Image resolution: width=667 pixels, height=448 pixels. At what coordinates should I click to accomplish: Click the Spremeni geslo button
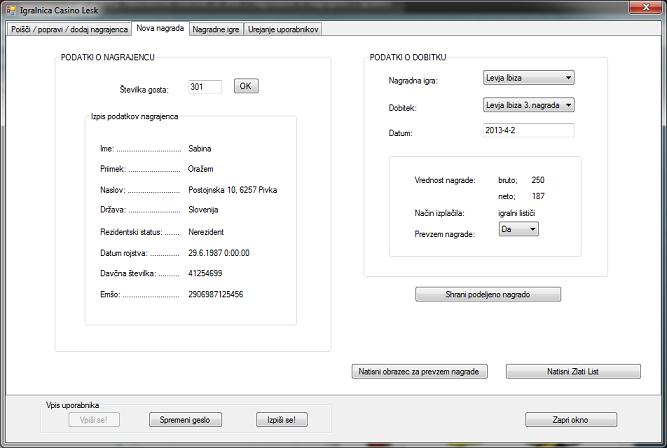click(183, 420)
